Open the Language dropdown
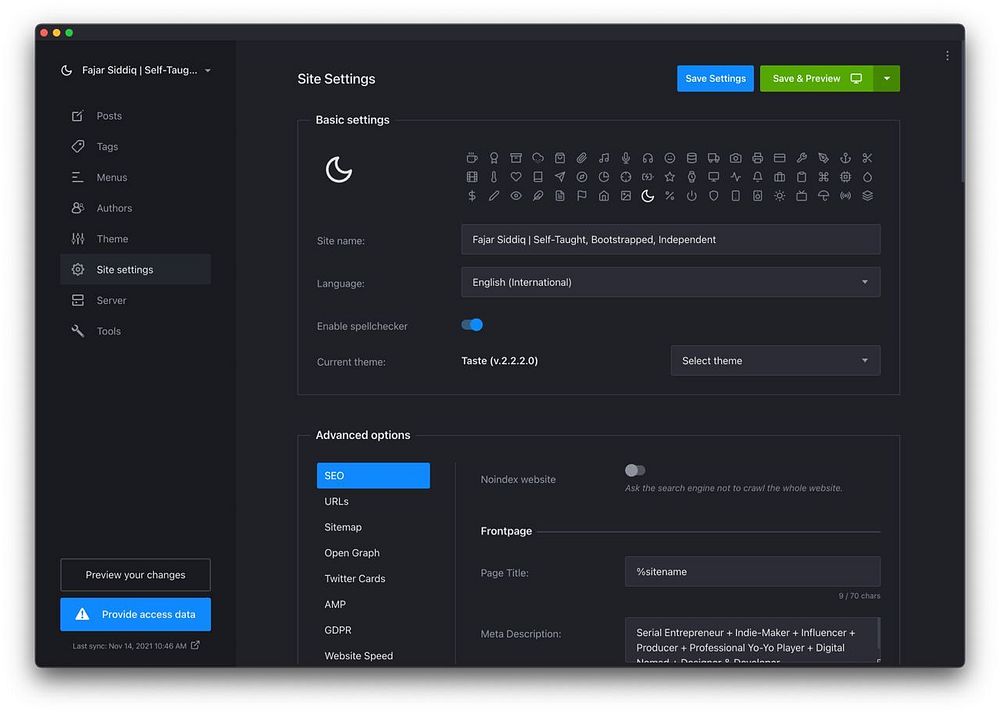 (x=670, y=282)
